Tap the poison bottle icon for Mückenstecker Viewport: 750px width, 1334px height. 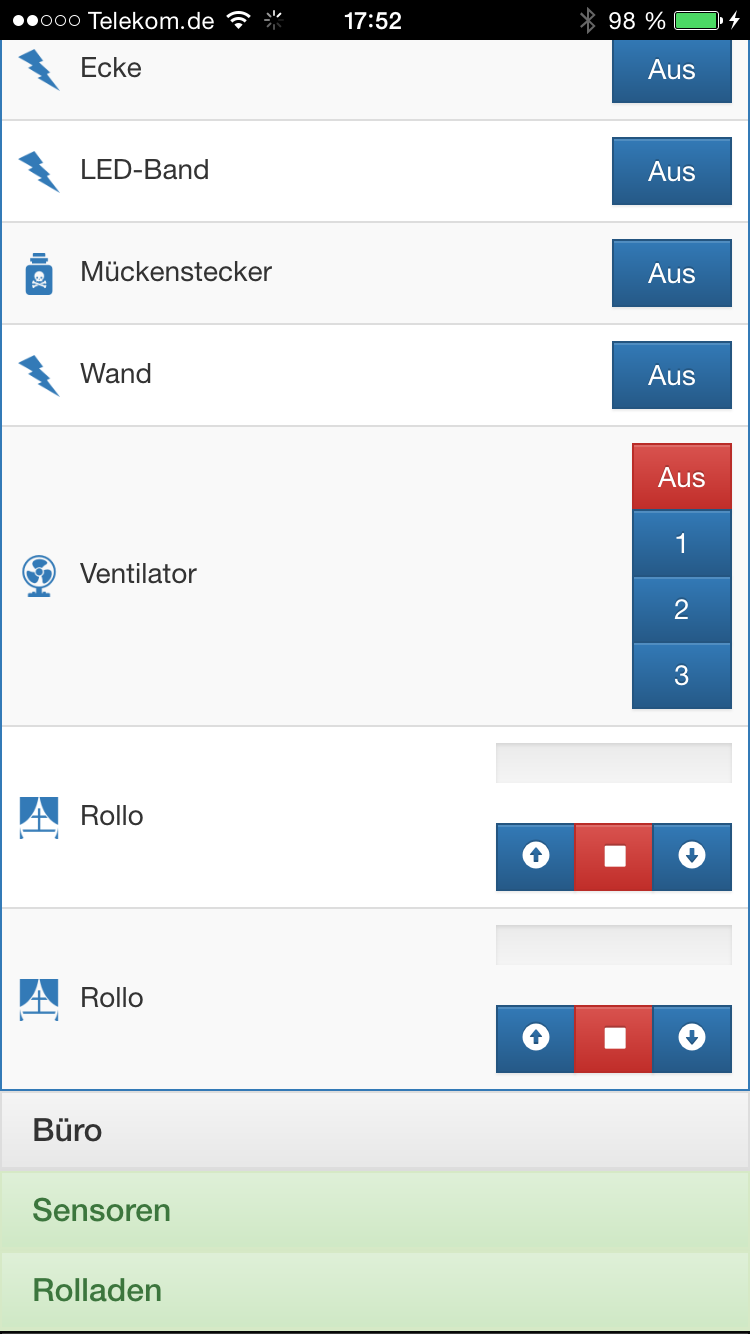pyautogui.click(x=39, y=273)
